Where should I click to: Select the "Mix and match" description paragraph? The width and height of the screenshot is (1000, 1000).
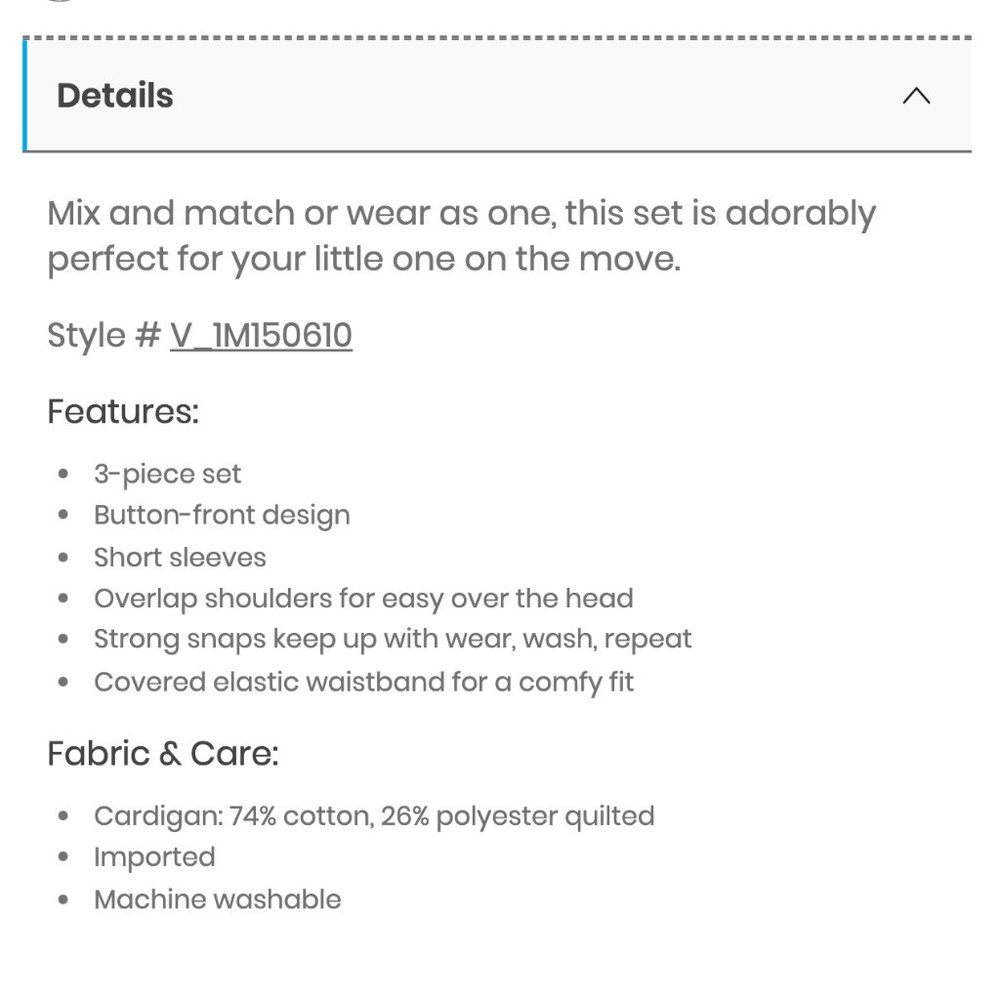(x=461, y=235)
